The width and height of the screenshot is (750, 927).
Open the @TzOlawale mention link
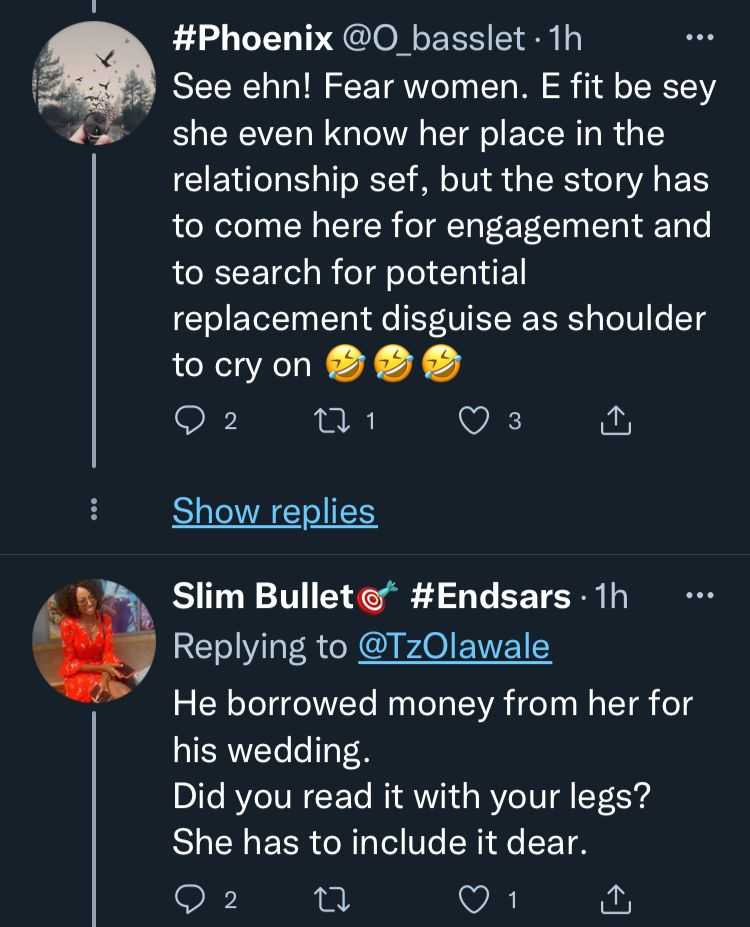tap(454, 647)
